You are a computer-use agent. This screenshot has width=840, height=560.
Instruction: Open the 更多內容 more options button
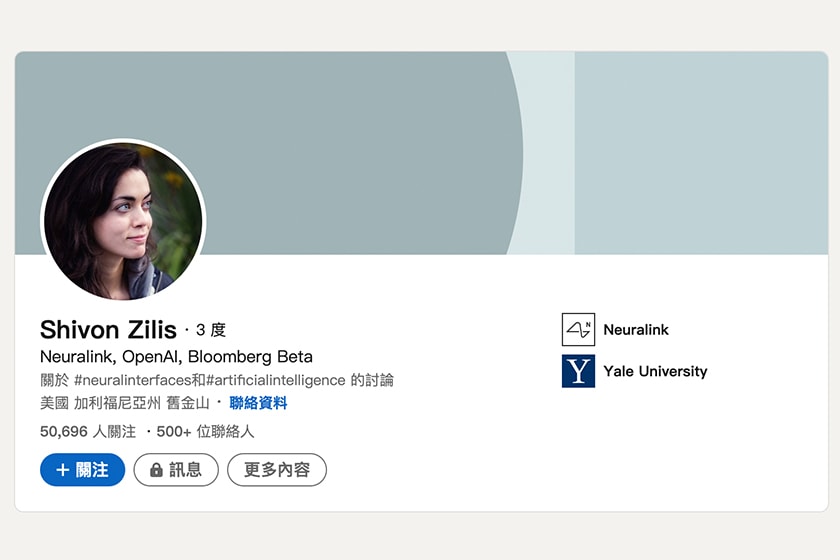[277, 470]
